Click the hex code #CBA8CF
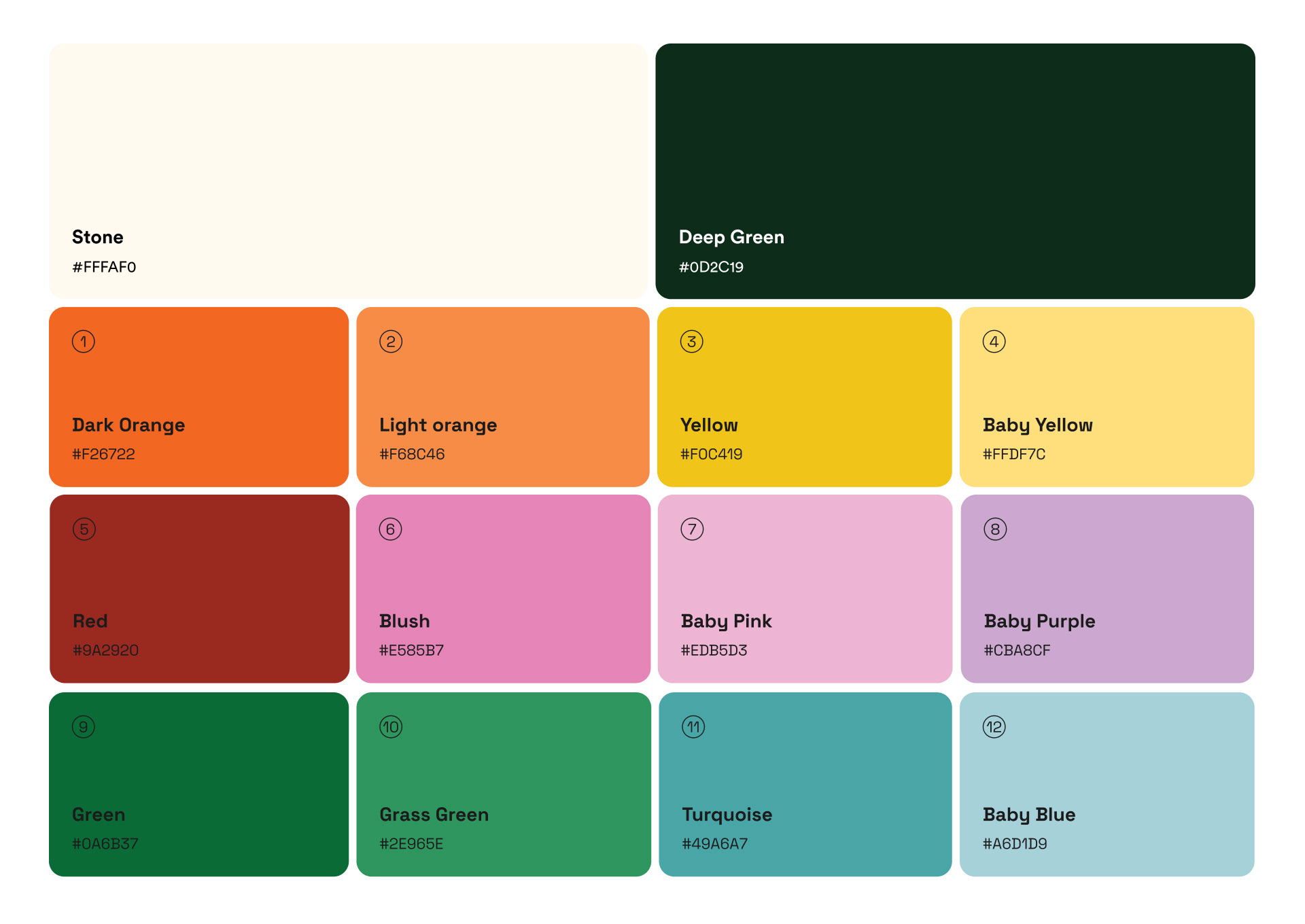Viewport: 1305px width, 924px height. pos(1017,650)
